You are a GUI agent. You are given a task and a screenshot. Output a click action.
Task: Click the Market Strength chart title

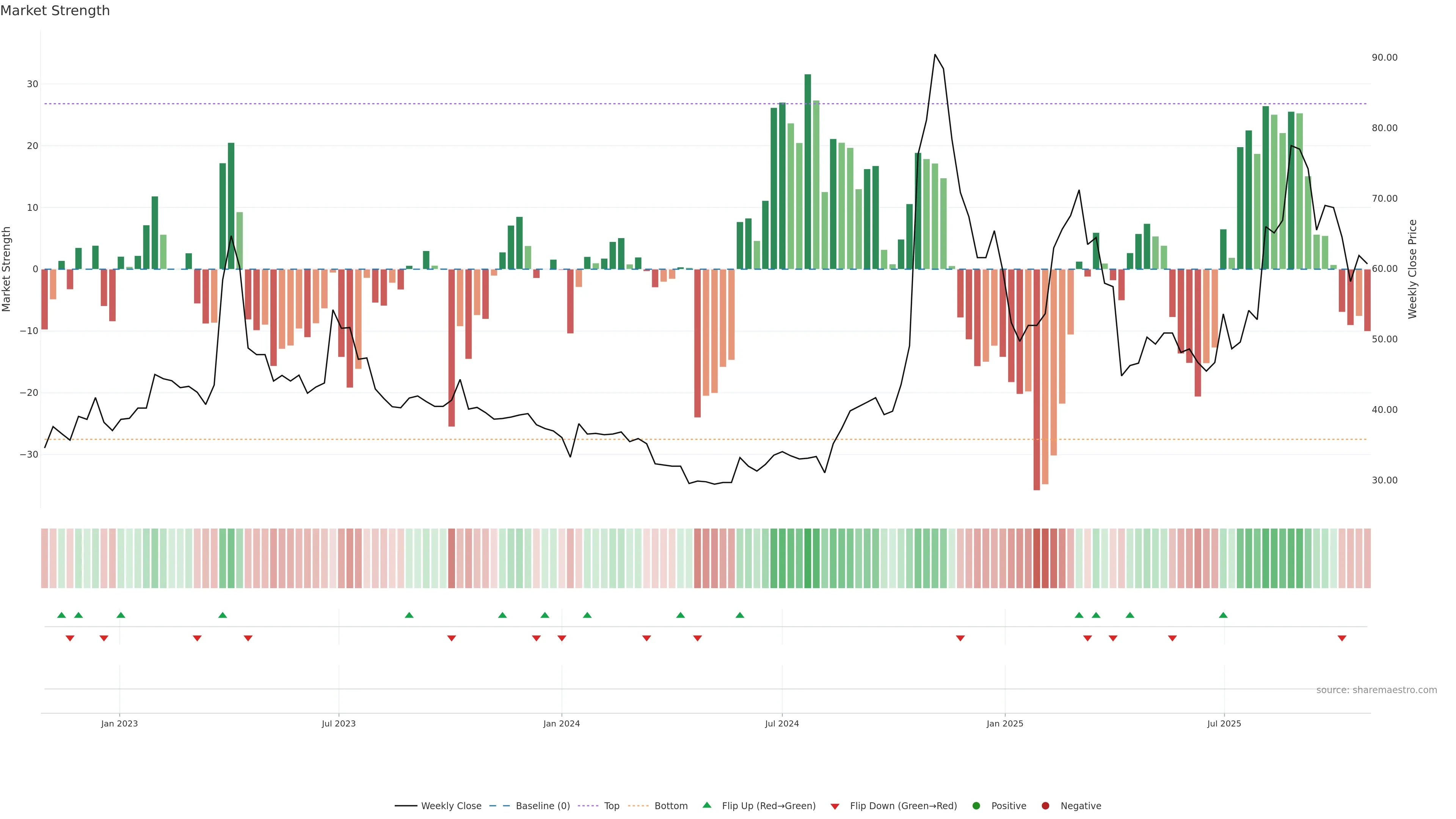pos(55,11)
